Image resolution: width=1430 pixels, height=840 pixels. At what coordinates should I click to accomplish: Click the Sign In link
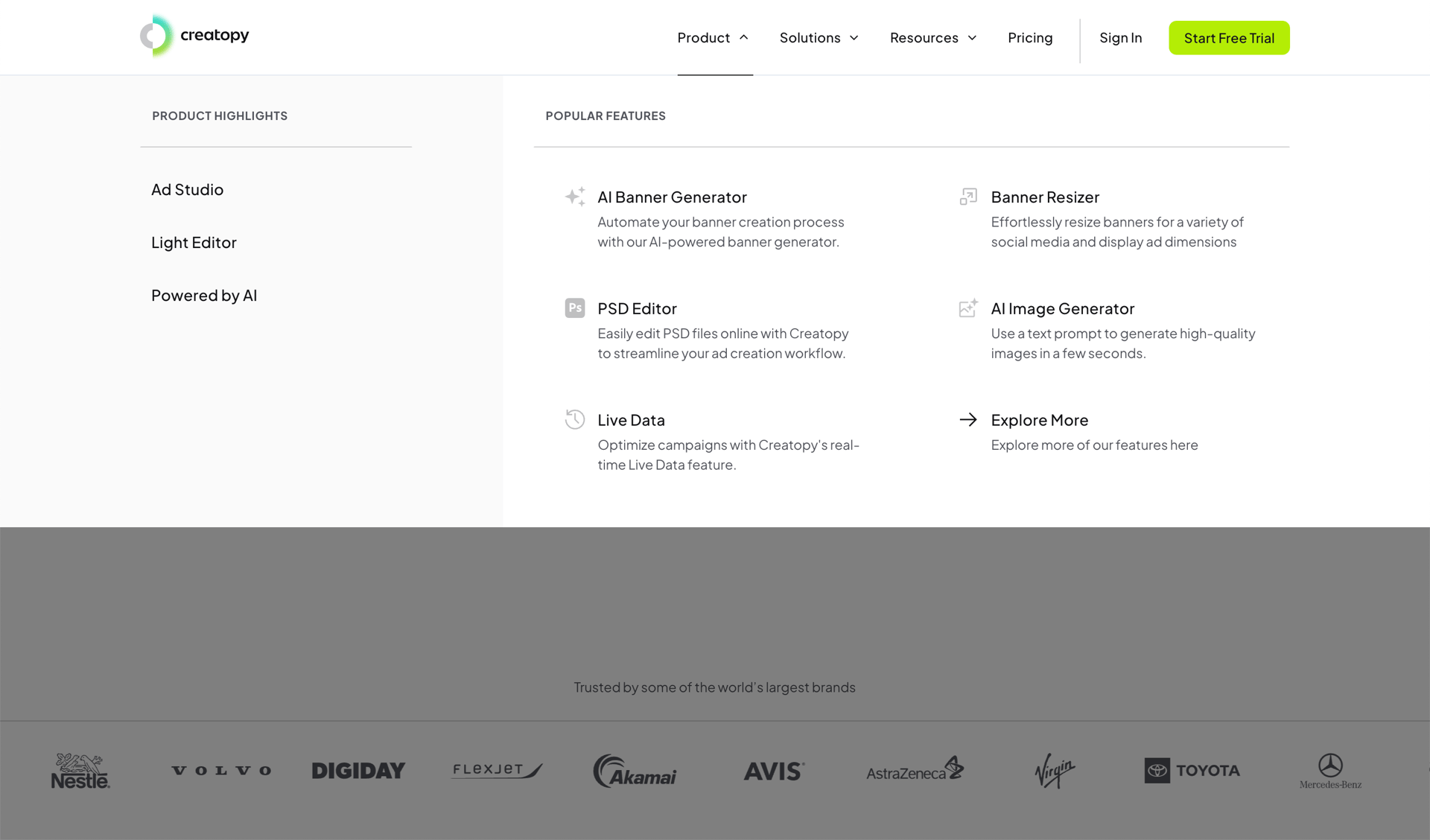click(1121, 37)
